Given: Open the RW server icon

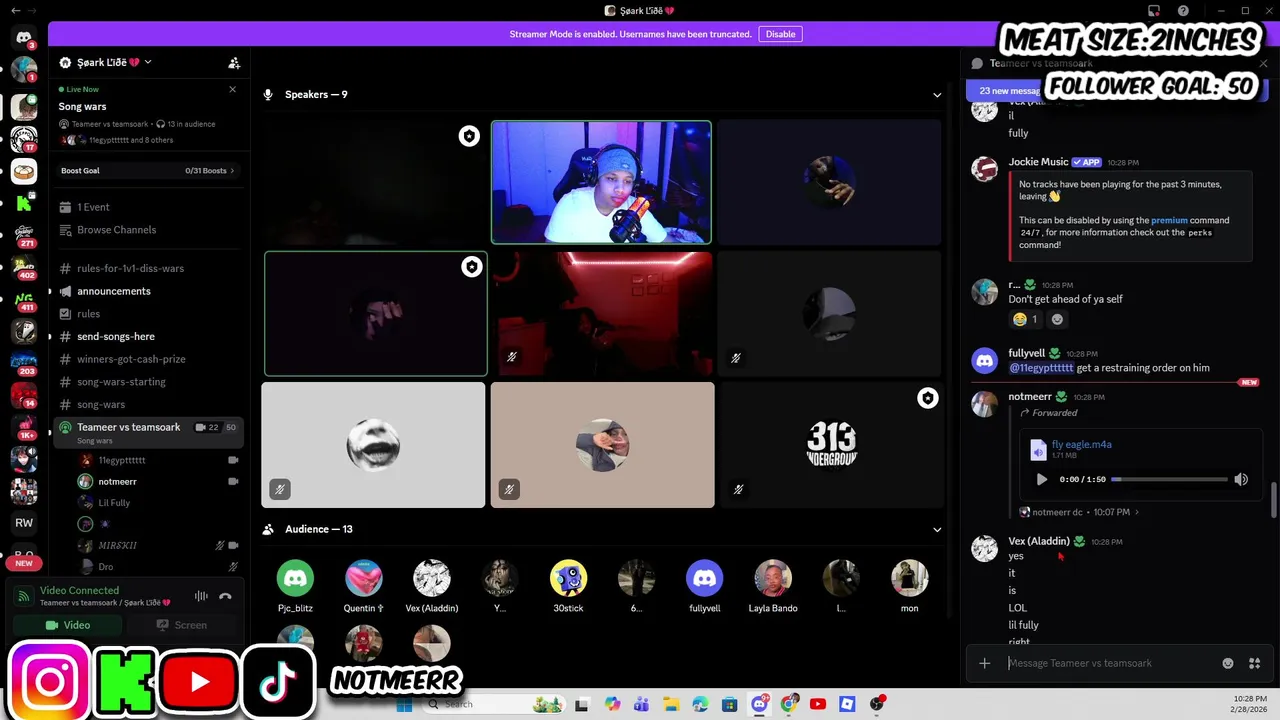Looking at the screenshot, I should tap(24, 522).
